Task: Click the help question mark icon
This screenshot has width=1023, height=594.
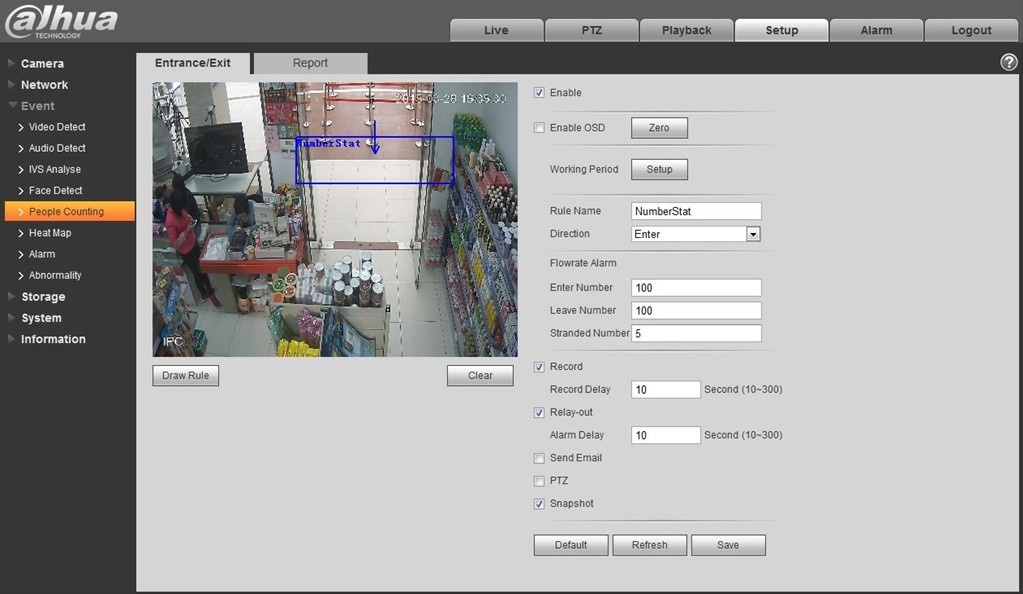Action: click(x=1008, y=62)
